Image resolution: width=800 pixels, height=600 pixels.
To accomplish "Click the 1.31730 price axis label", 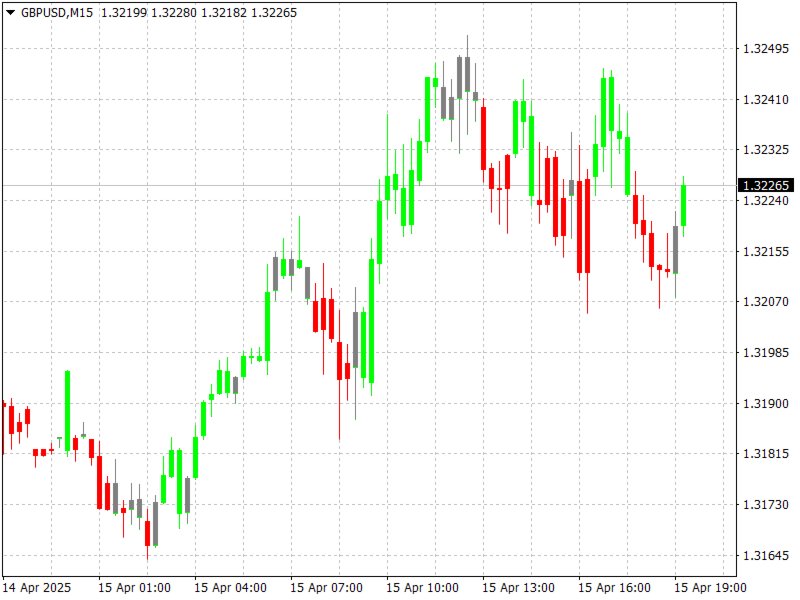I will [x=765, y=505].
